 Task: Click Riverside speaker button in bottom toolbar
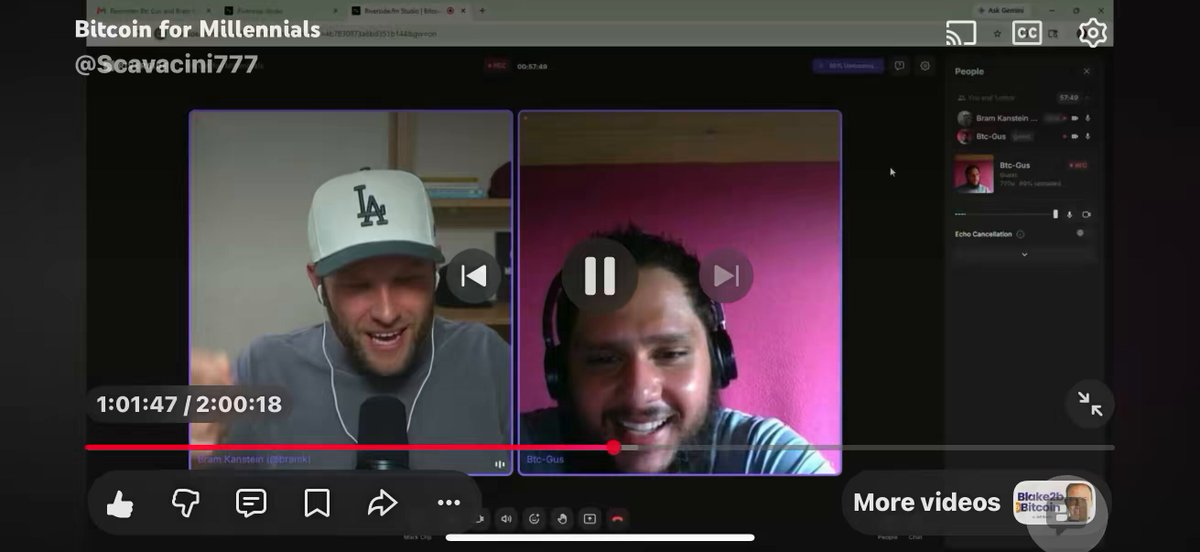(506, 518)
